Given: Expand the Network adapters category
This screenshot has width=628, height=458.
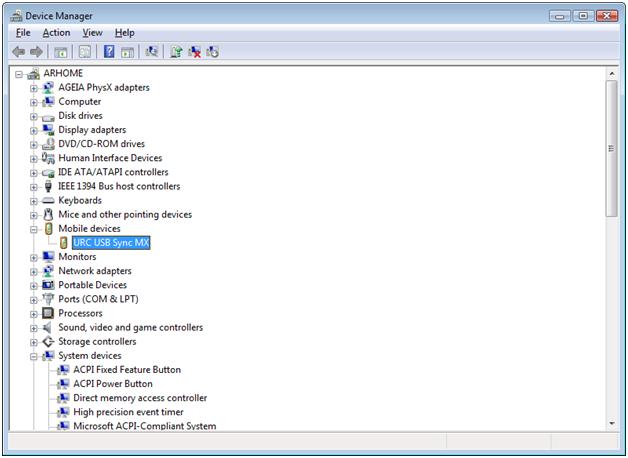Looking at the screenshot, I should [x=34, y=272].
